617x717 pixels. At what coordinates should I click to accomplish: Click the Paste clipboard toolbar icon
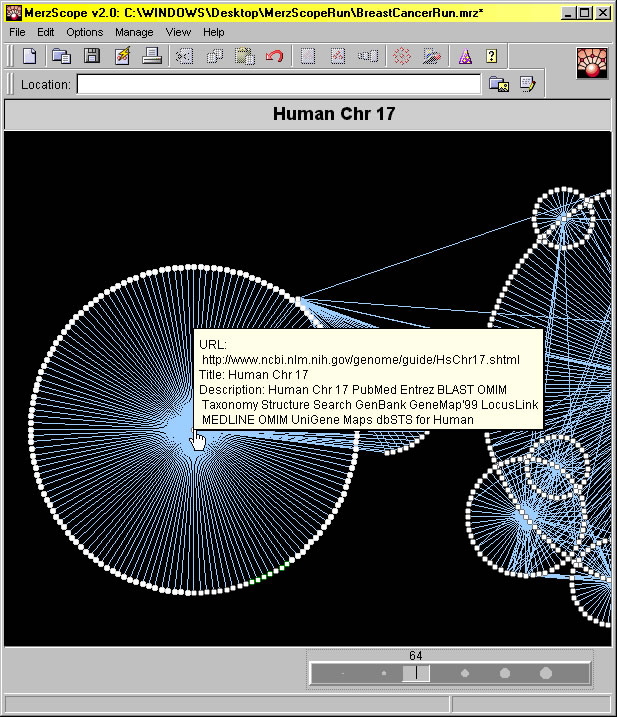[244, 56]
